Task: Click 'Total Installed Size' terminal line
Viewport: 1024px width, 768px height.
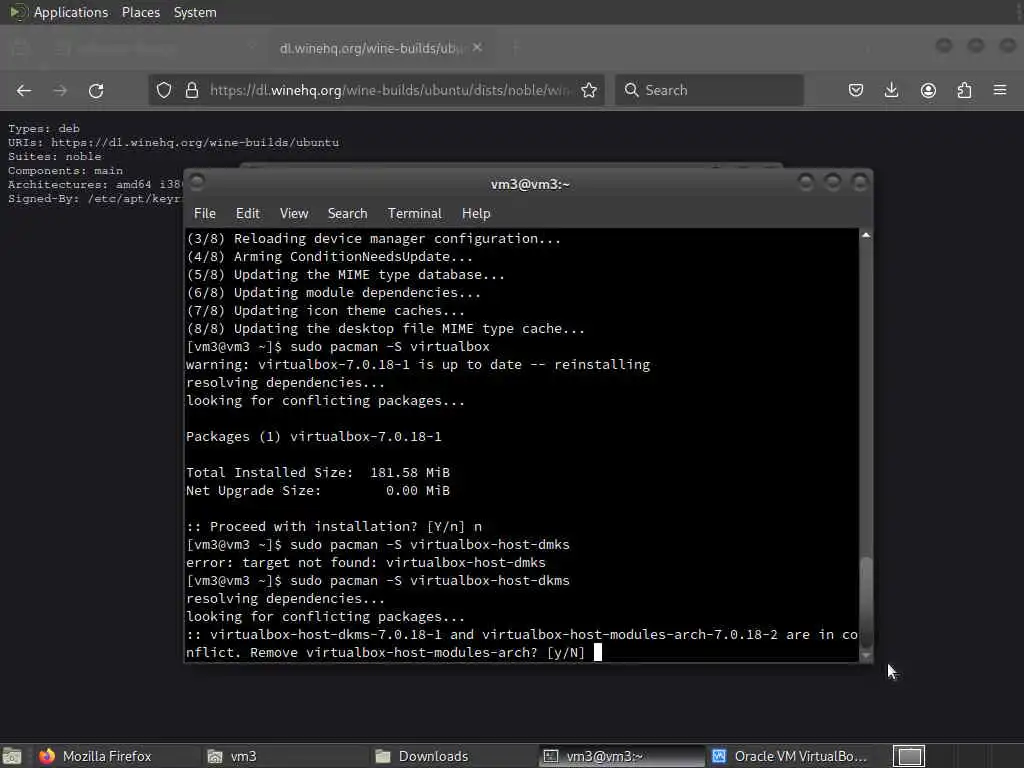Action: click(318, 472)
